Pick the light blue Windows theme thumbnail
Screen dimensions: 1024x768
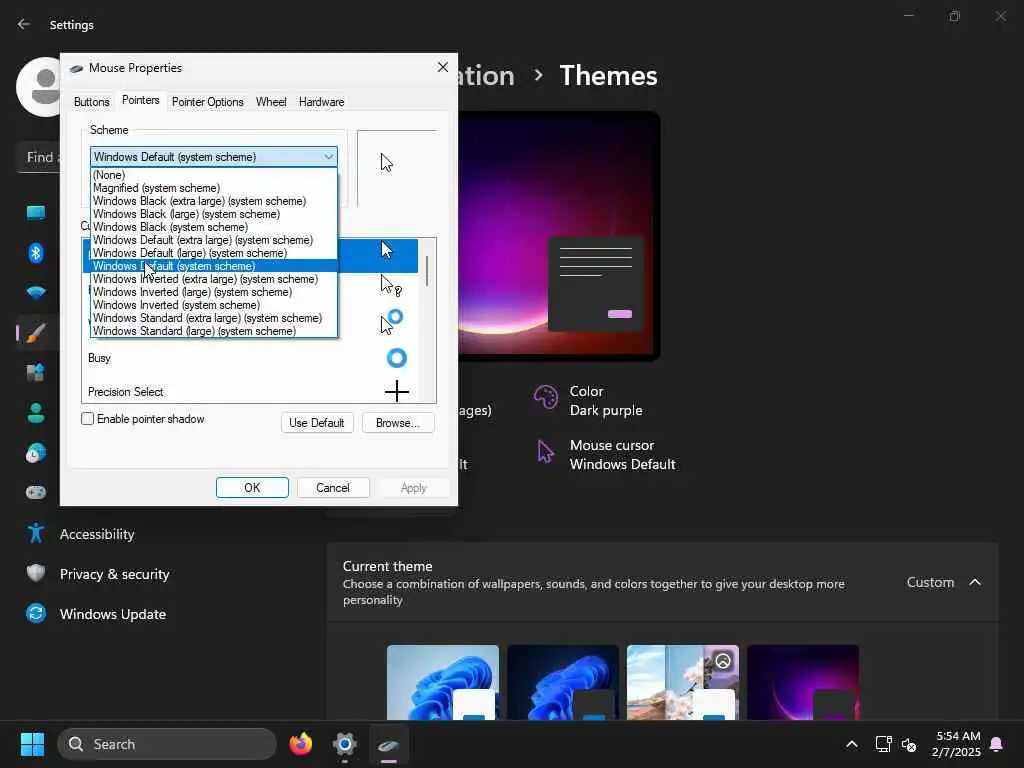coord(443,682)
